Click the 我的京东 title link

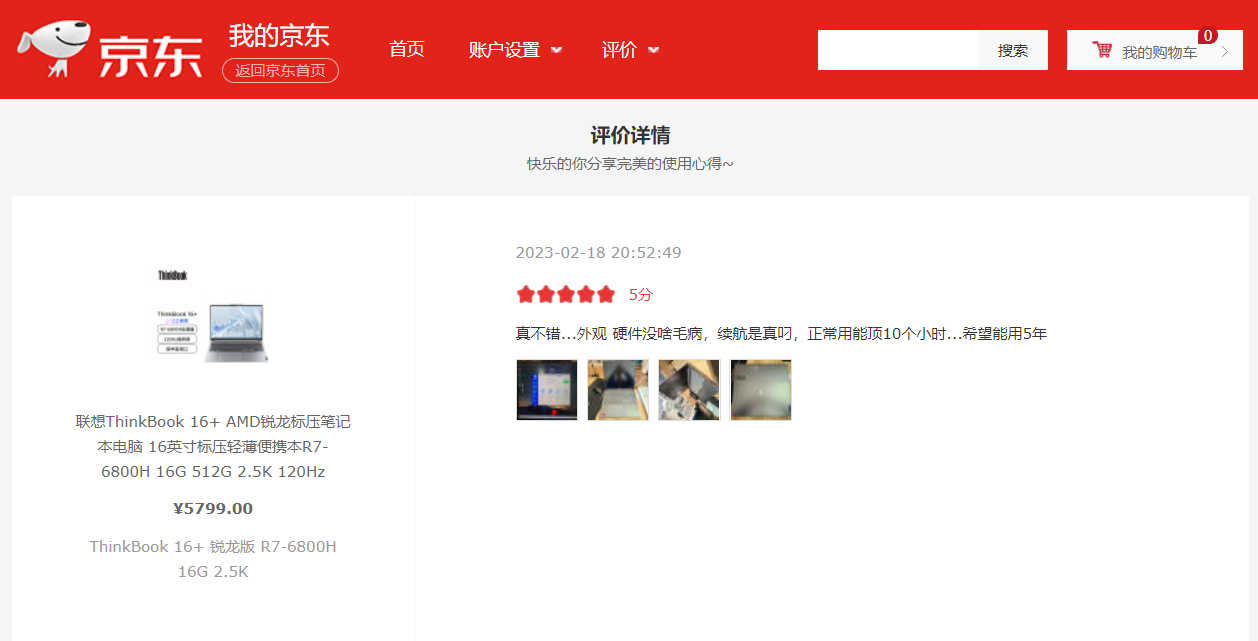coord(279,35)
